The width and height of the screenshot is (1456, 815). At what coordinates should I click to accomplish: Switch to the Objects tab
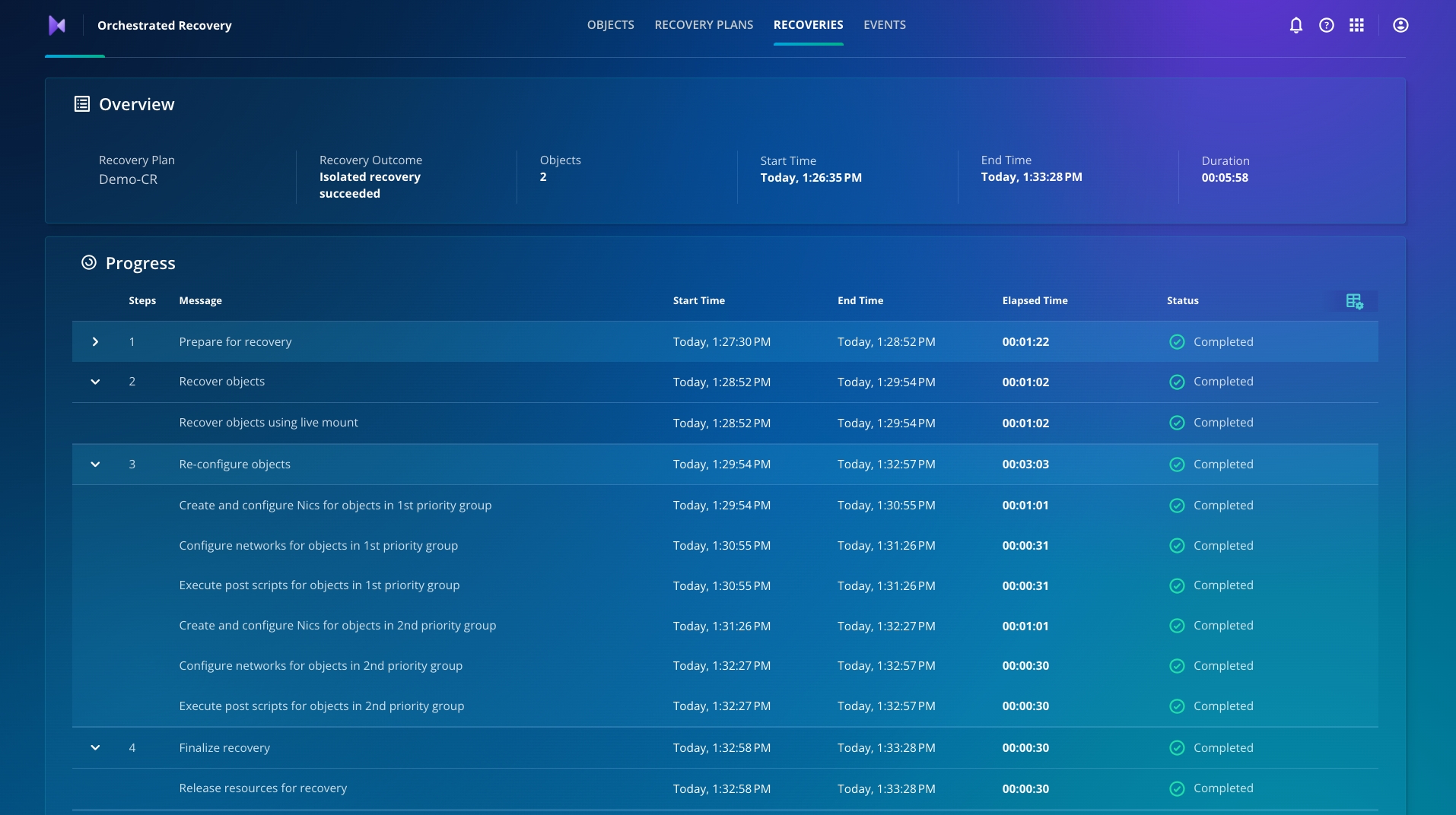(610, 25)
